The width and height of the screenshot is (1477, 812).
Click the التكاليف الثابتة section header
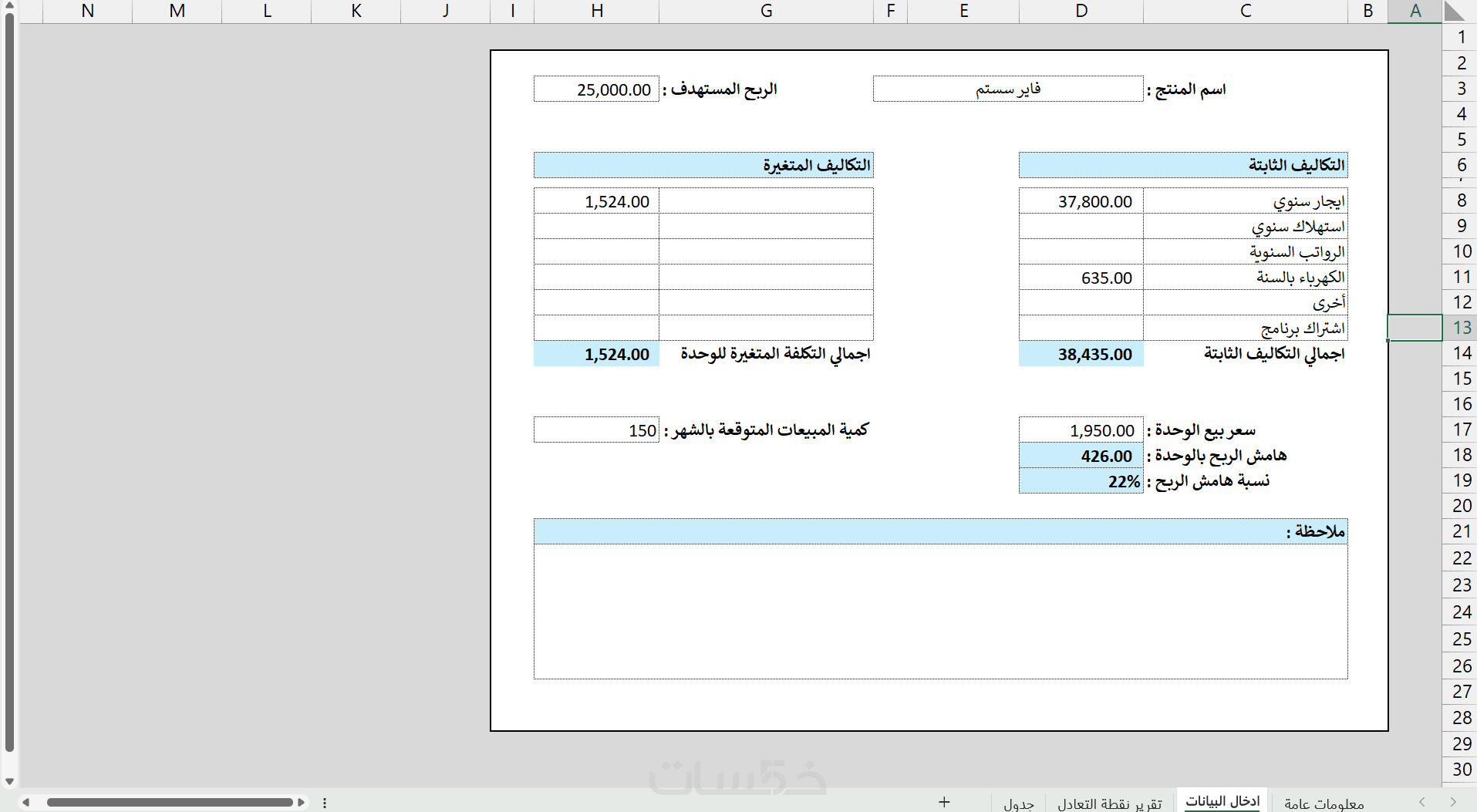click(x=1183, y=164)
